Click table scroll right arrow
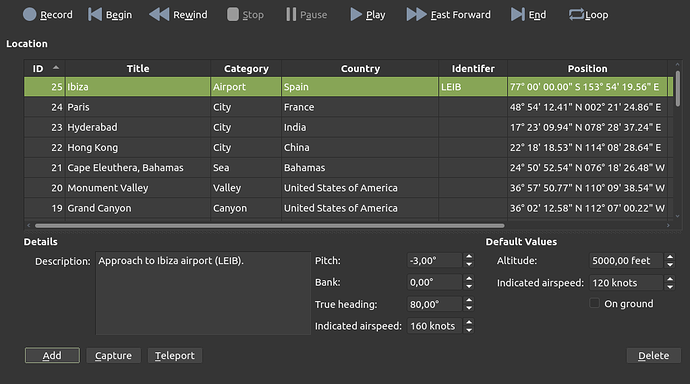Image resolution: width=690 pixels, height=384 pixels. [668, 225]
